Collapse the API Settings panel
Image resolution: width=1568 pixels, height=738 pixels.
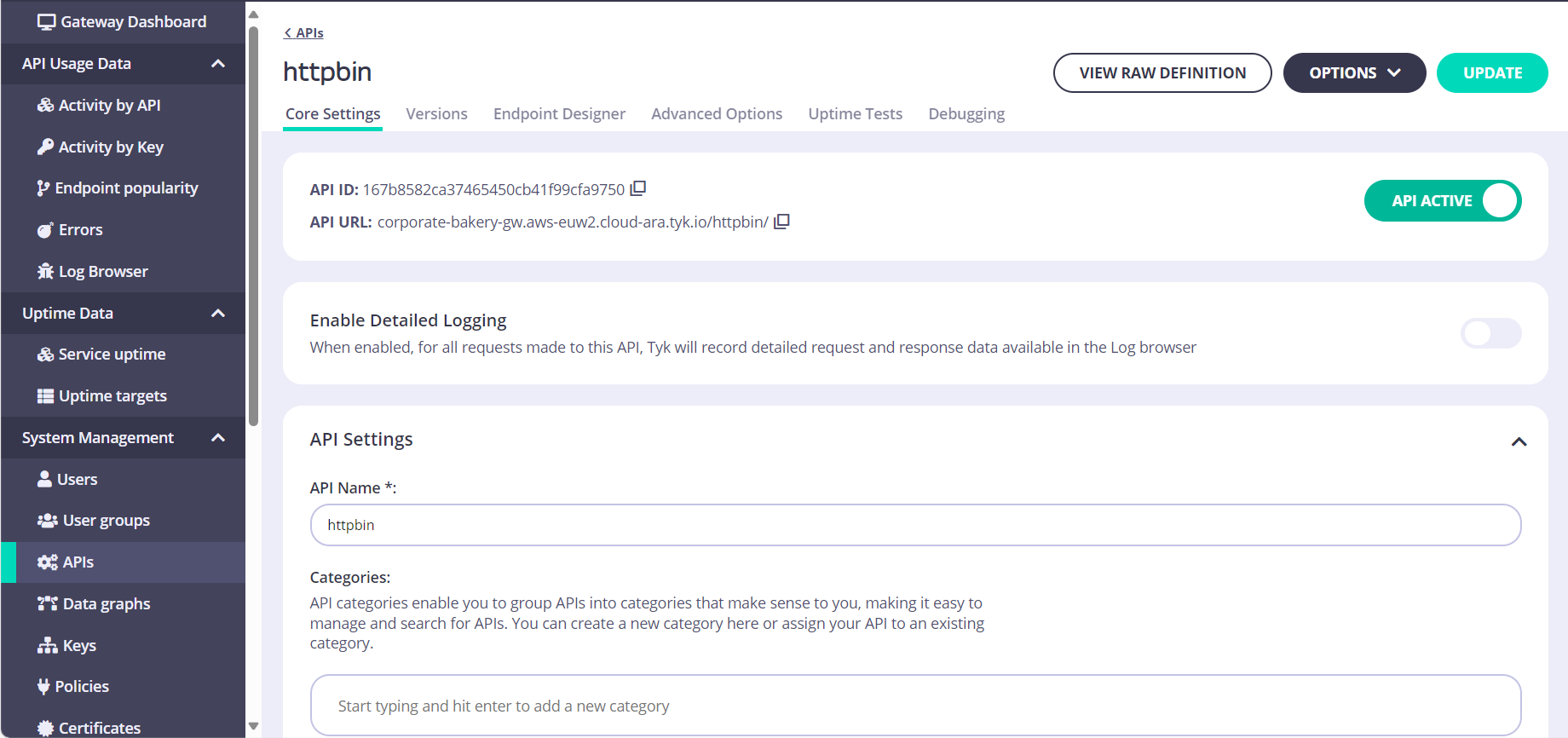click(x=1518, y=441)
